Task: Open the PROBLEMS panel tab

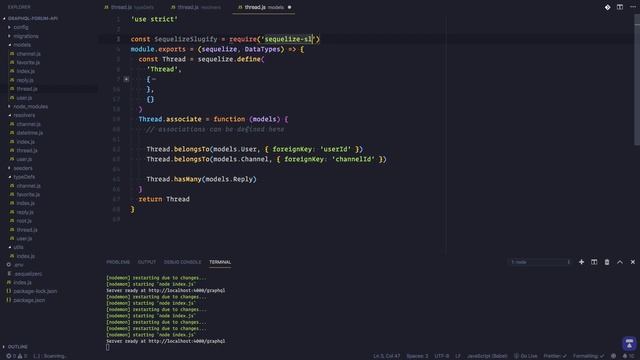Action: click(118, 262)
